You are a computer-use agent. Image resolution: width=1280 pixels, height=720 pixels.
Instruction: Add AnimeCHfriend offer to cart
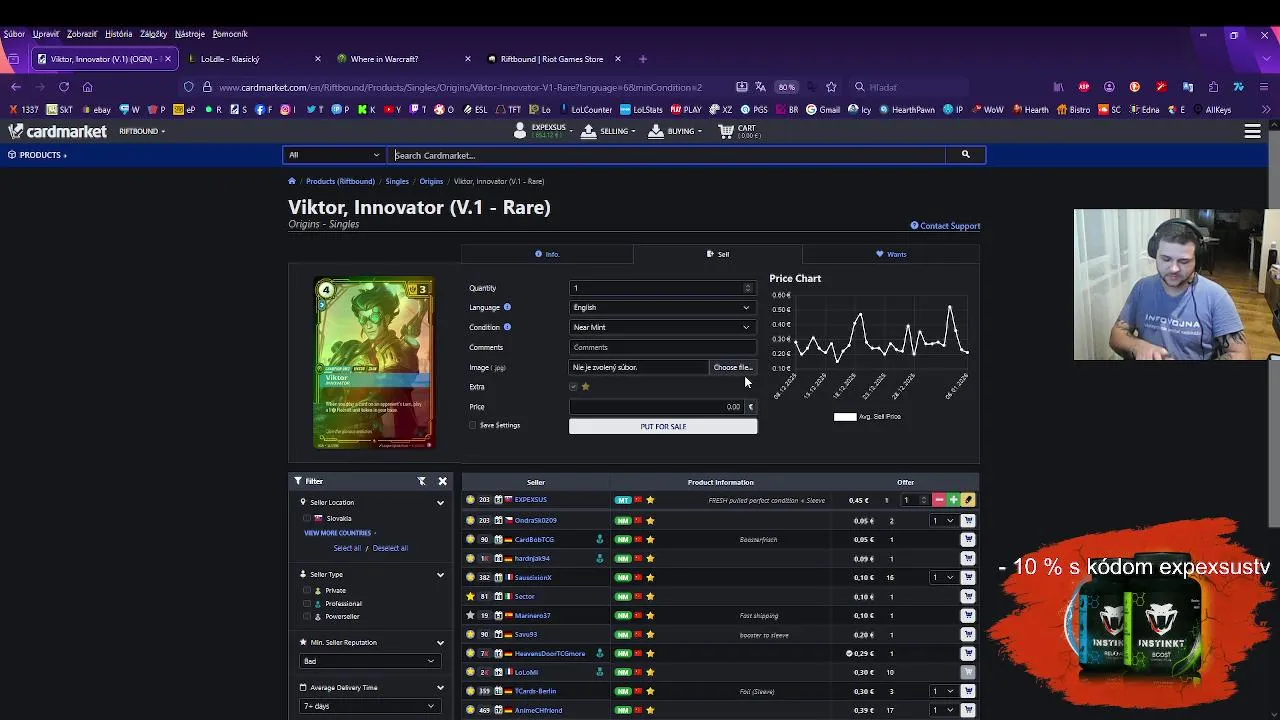(x=968, y=710)
